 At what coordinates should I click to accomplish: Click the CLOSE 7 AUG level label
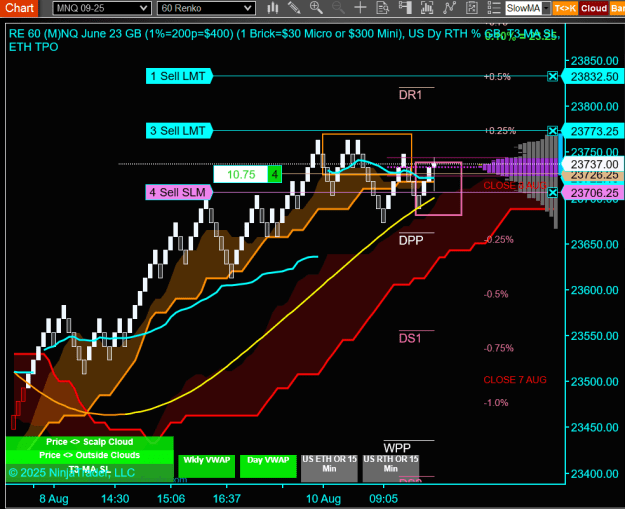(515, 380)
